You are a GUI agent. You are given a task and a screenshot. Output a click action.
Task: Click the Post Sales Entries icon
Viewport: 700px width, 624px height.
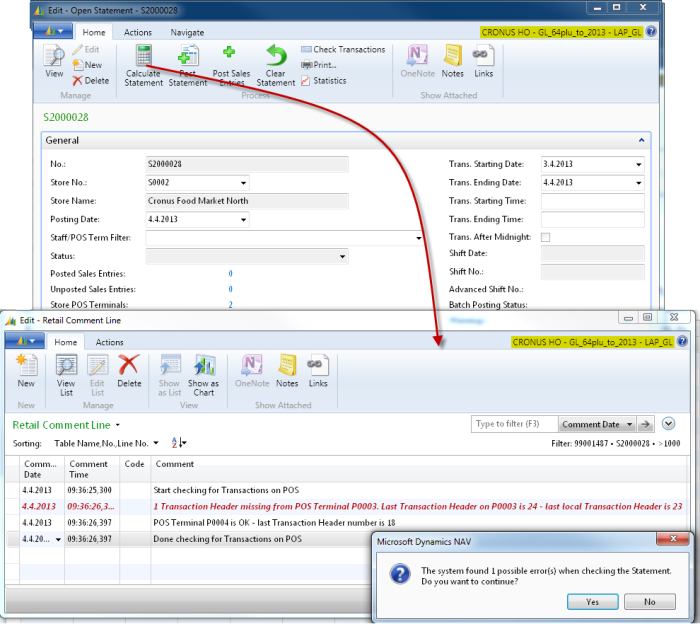point(231,58)
